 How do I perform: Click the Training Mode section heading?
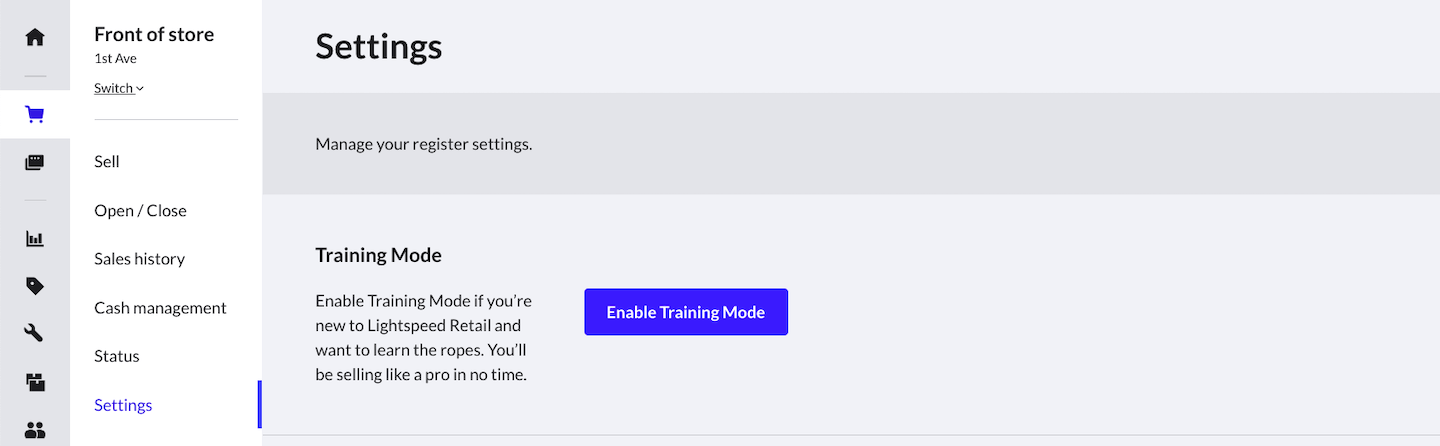(x=378, y=255)
